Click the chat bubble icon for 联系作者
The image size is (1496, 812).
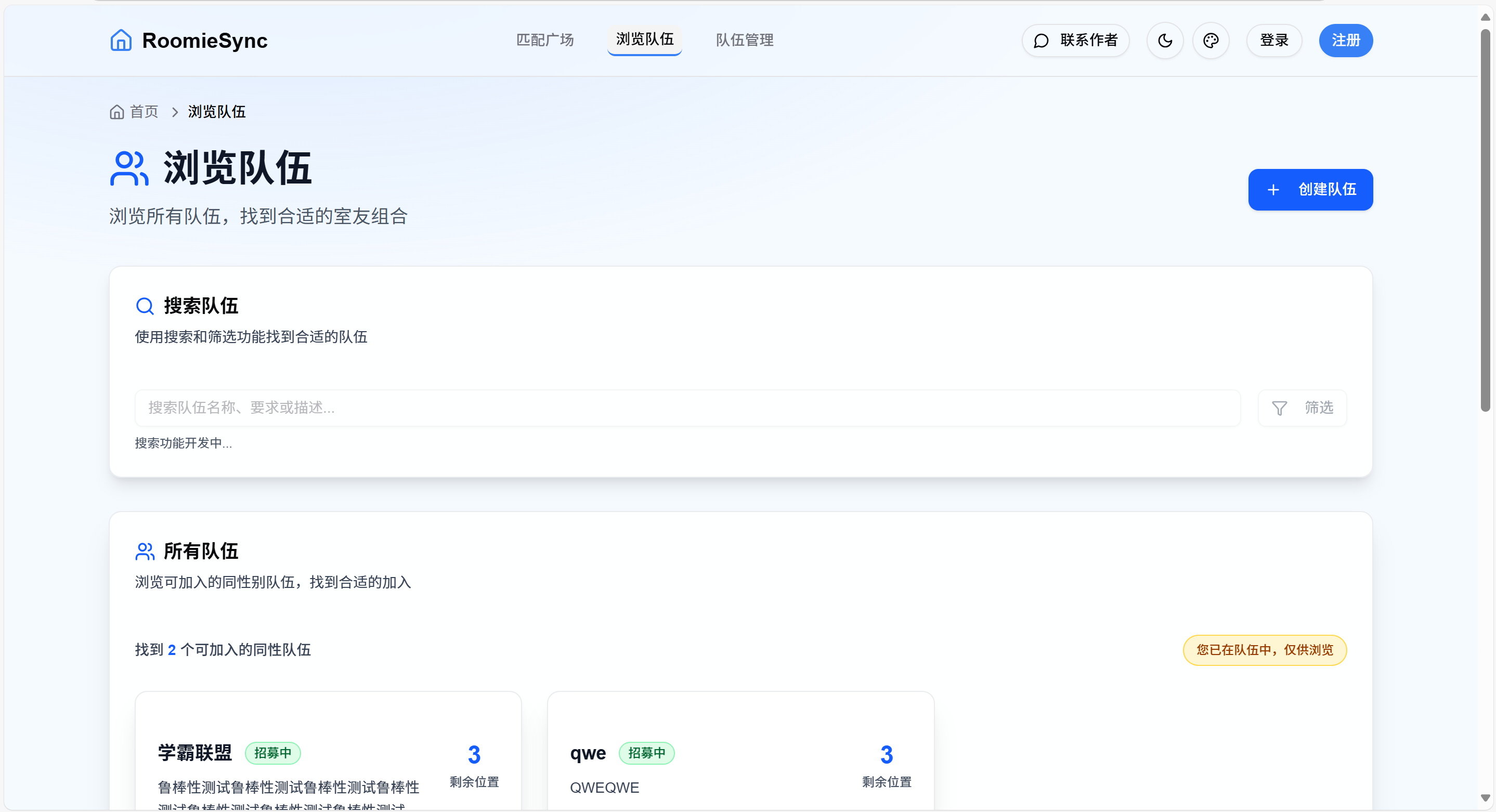(1040, 41)
